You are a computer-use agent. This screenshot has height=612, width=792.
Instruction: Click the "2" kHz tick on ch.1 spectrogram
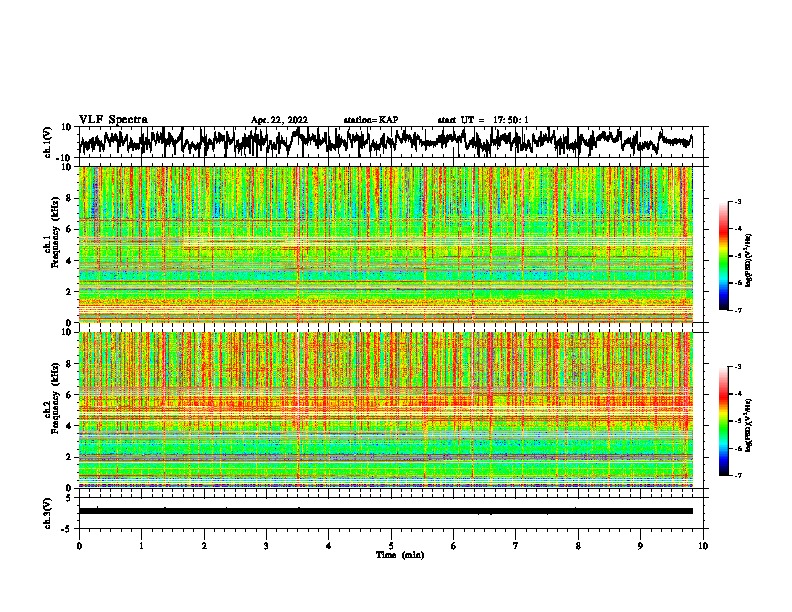point(69,292)
